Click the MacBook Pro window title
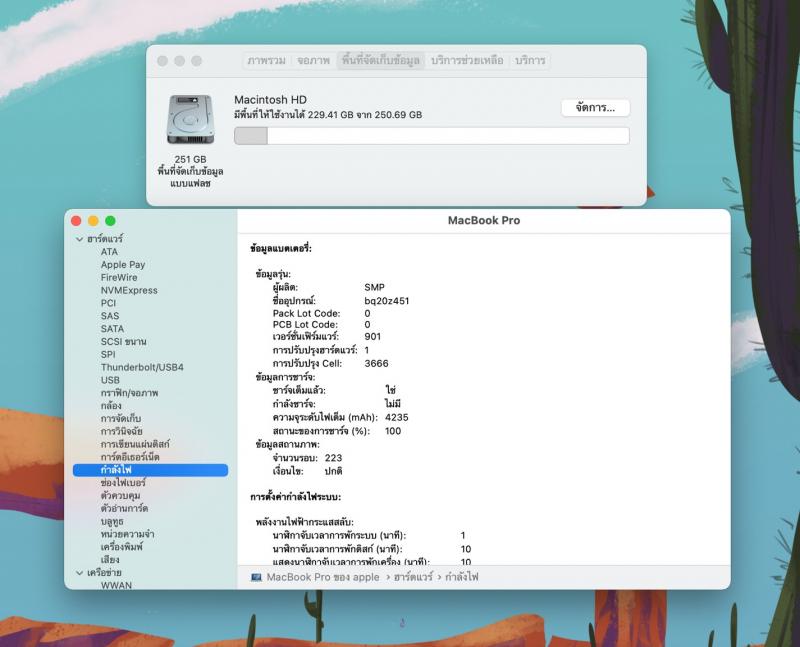 coord(484,220)
